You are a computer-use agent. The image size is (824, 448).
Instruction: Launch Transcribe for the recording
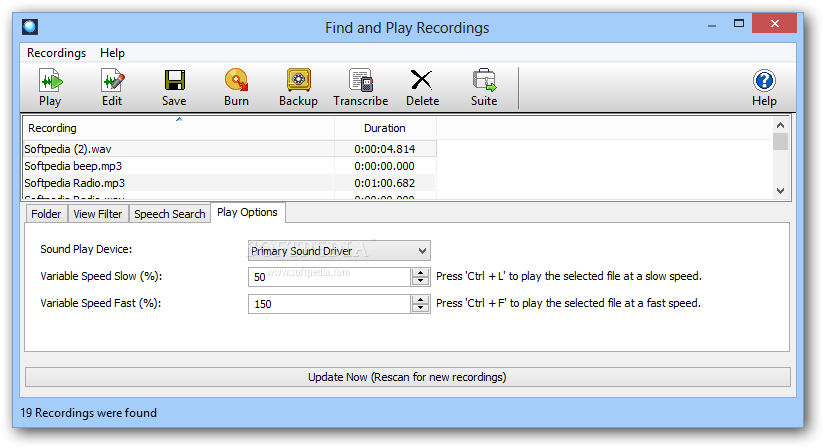click(x=360, y=88)
